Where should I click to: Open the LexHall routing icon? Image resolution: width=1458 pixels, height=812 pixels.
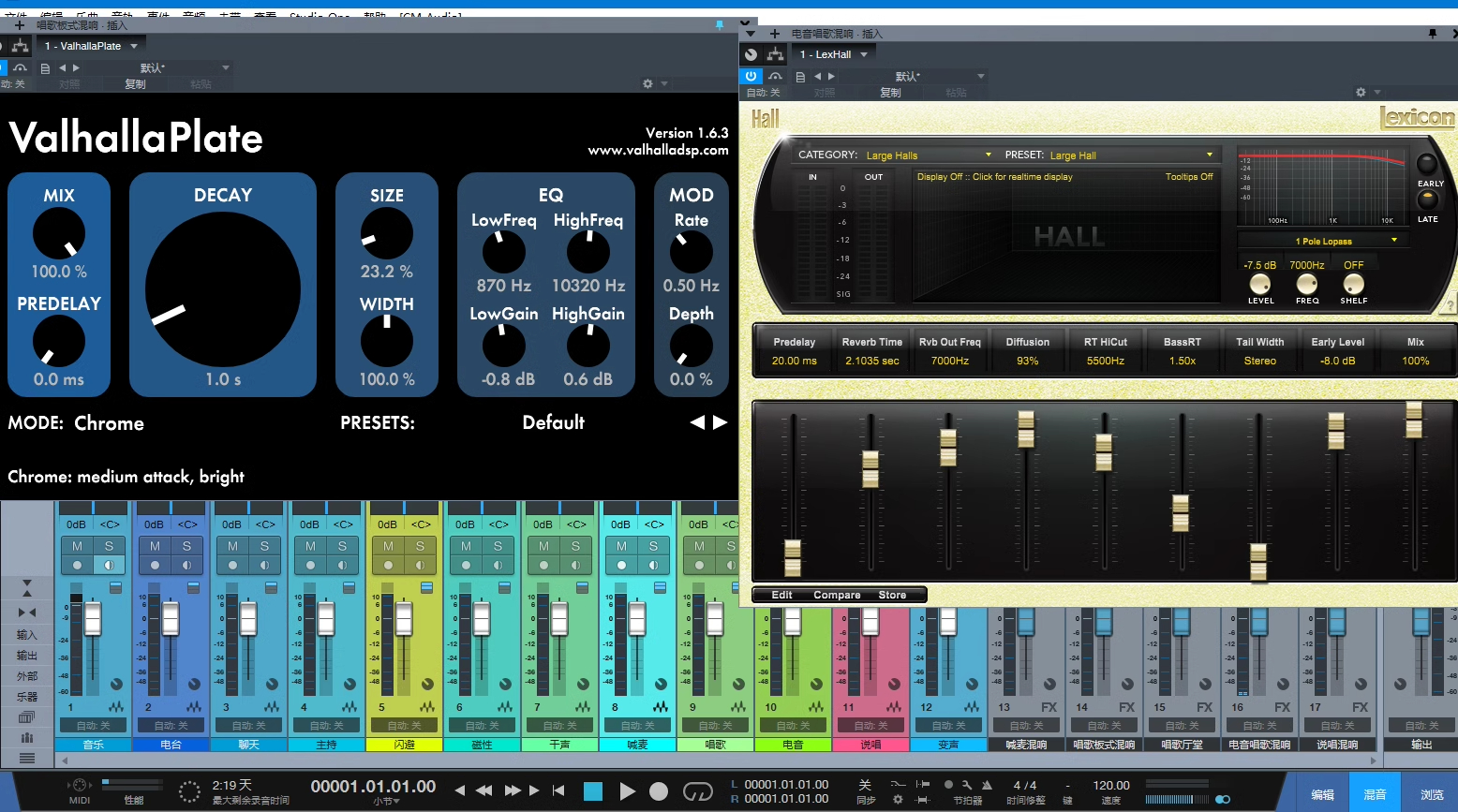(x=775, y=54)
